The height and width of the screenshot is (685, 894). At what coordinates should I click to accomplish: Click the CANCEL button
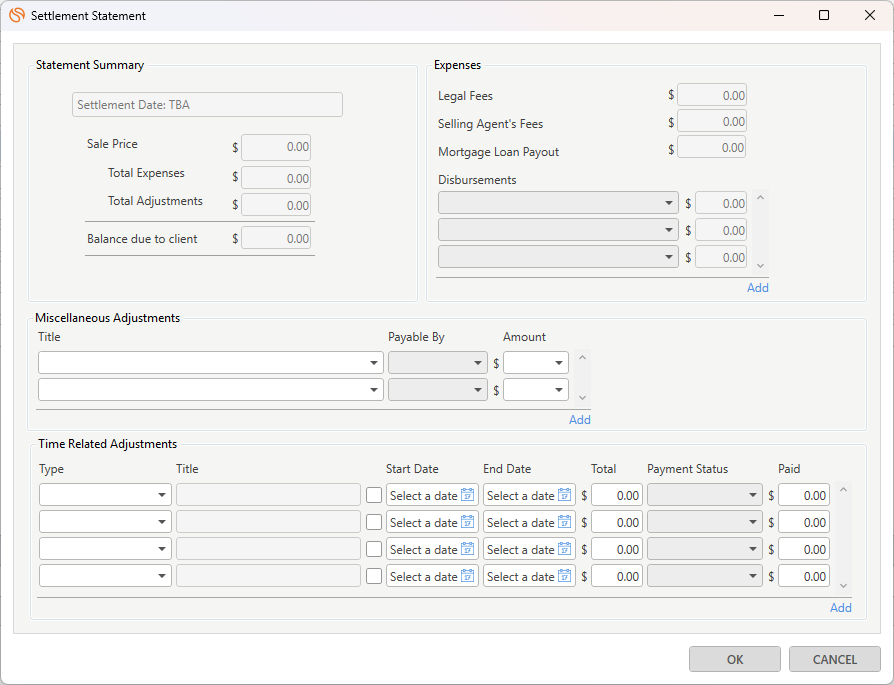click(x=835, y=659)
